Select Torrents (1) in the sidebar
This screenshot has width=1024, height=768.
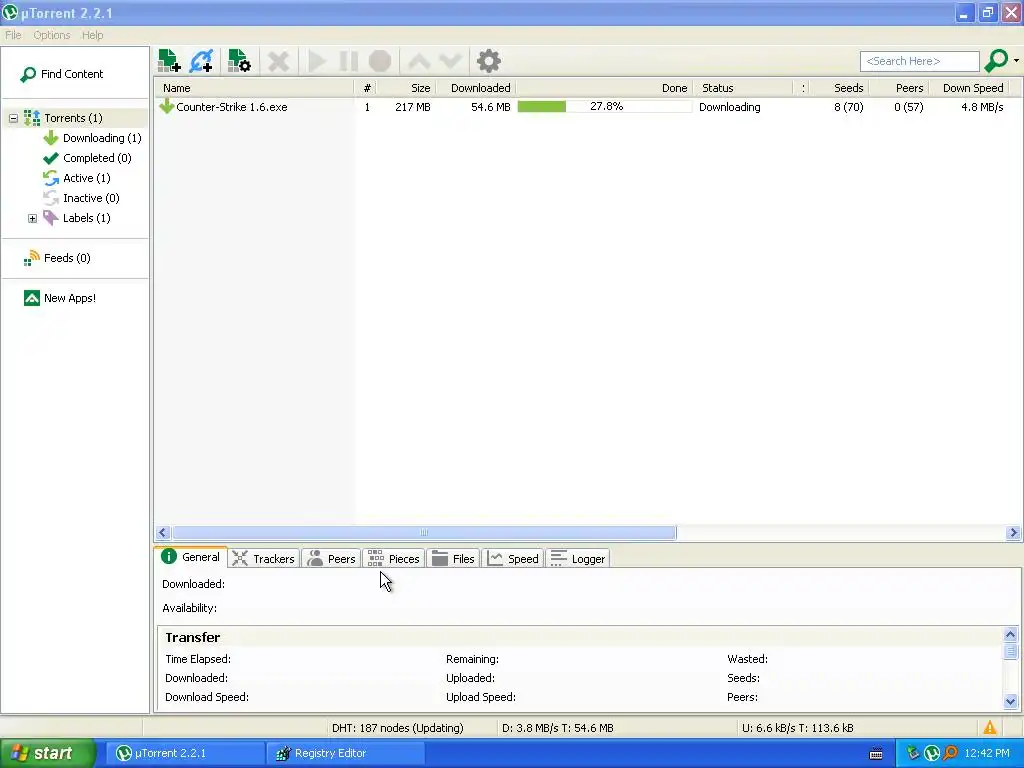[73, 118]
